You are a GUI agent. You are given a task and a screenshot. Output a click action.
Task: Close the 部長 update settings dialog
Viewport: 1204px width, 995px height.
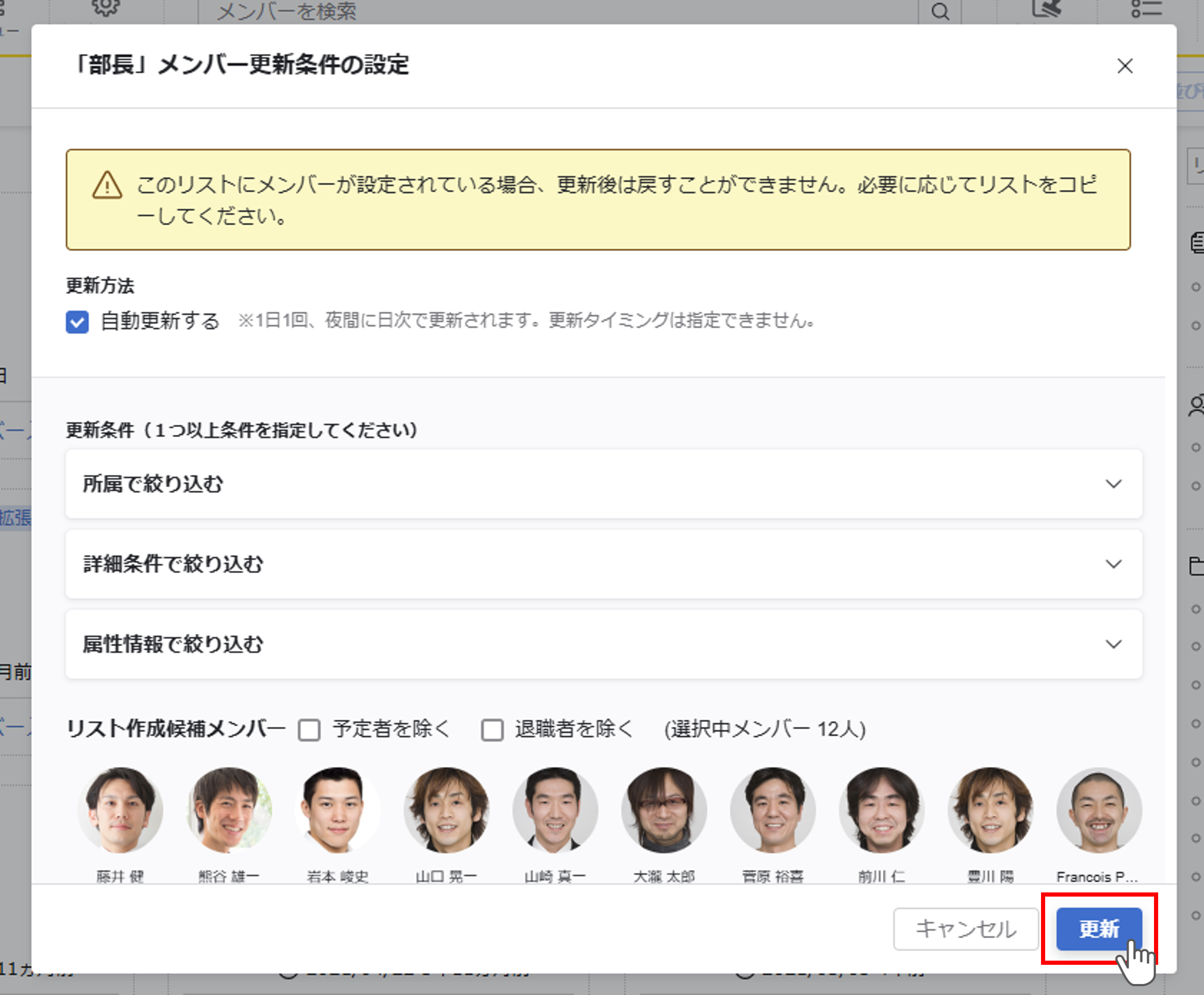[x=1124, y=66]
